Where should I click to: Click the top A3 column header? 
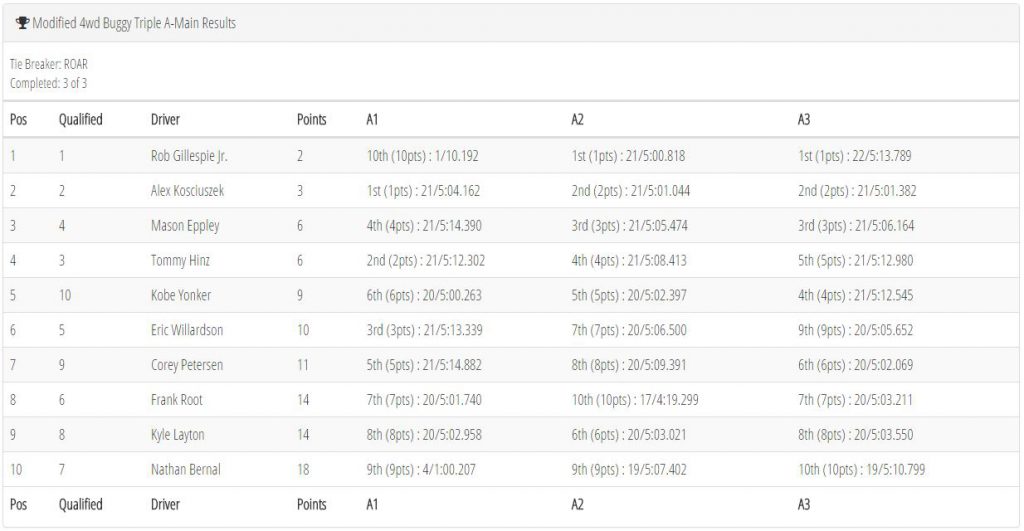pos(804,120)
